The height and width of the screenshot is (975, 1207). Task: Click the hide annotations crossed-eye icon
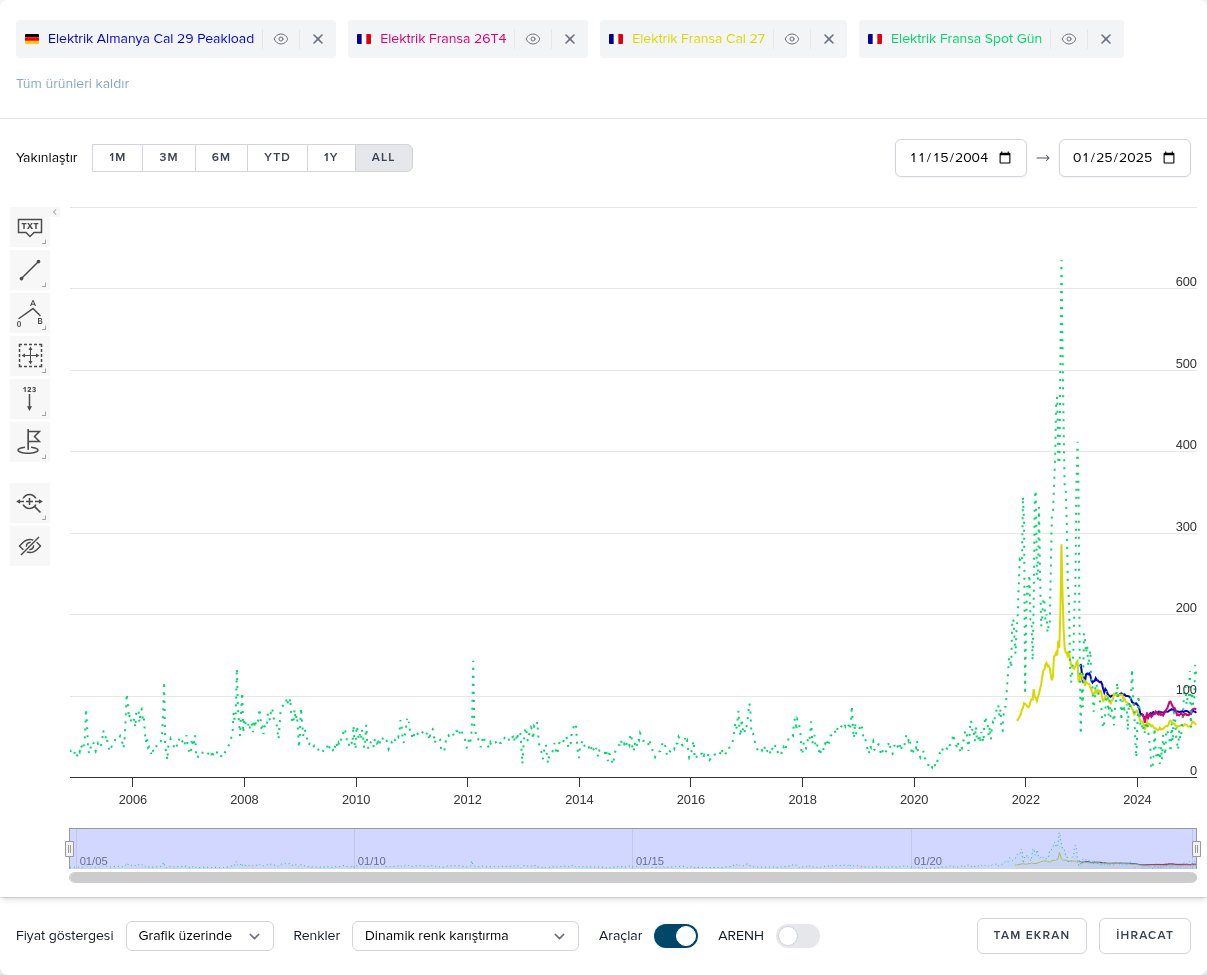[30, 546]
